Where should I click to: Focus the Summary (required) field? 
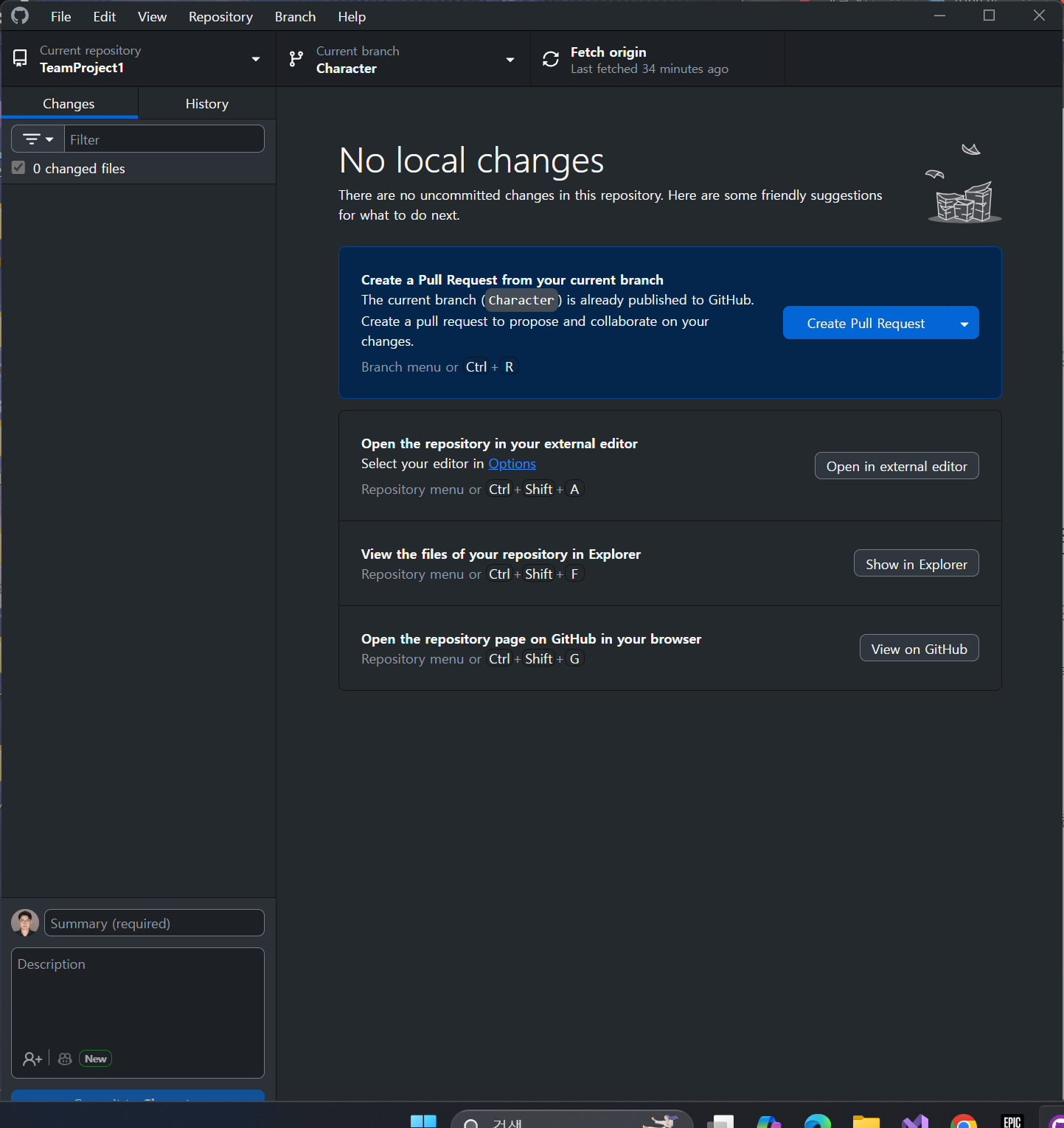click(154, 923)
